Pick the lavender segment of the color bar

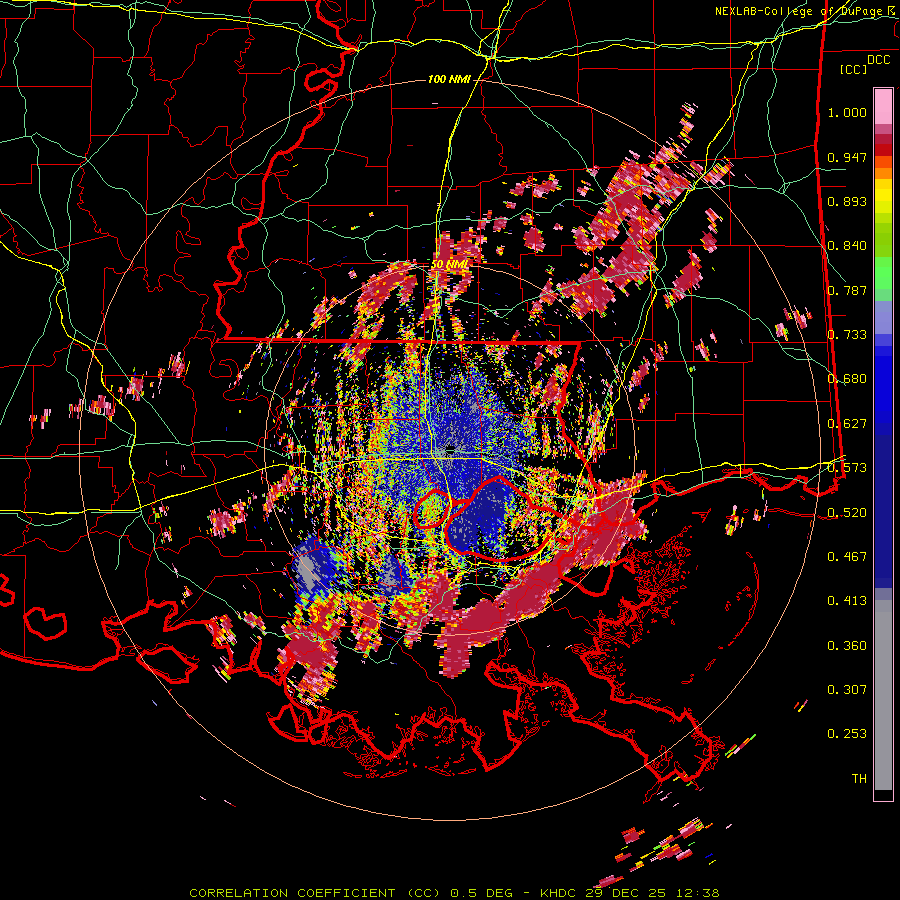coord(883,317)
